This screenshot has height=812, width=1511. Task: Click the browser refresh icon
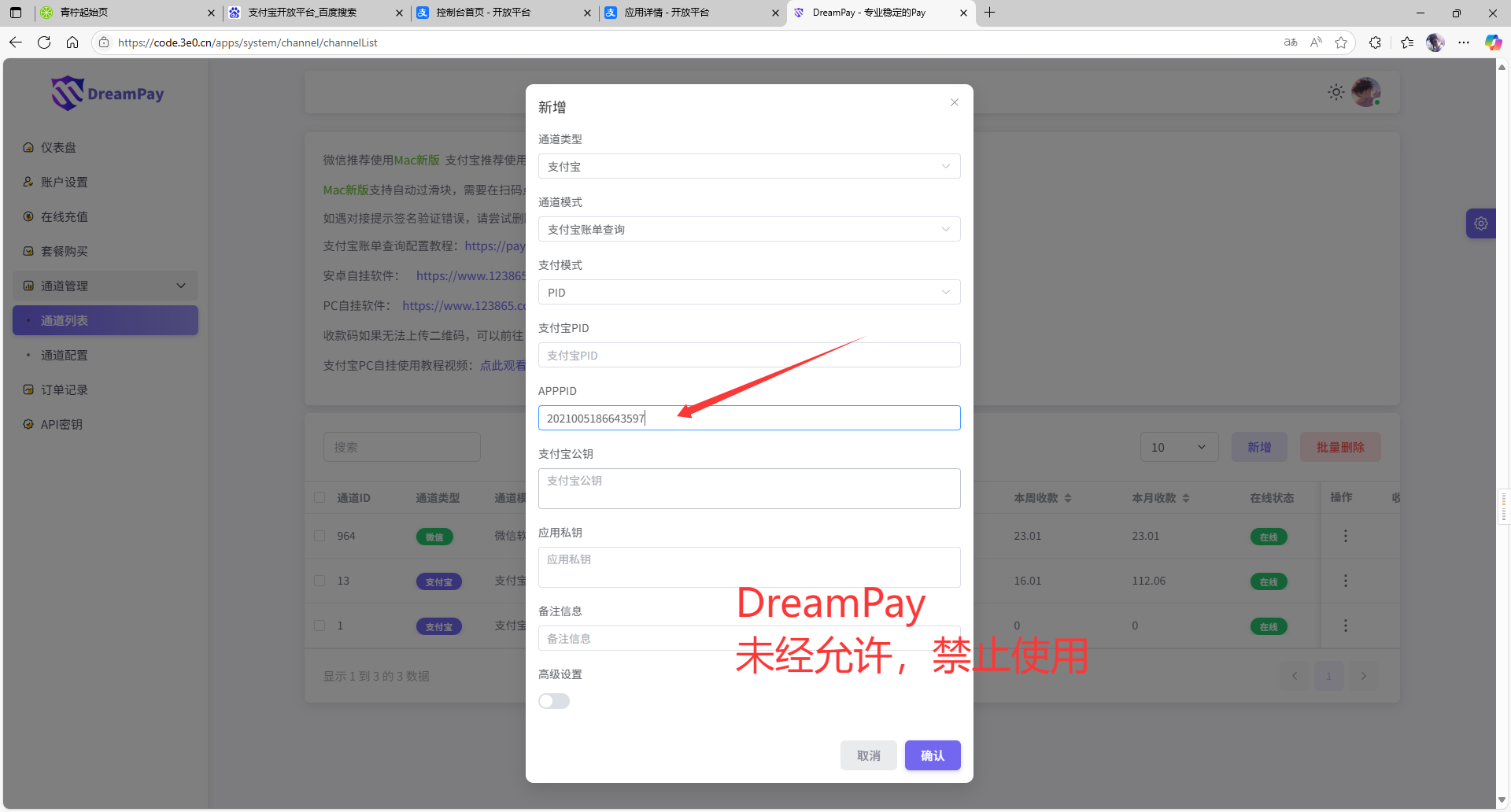44,42
